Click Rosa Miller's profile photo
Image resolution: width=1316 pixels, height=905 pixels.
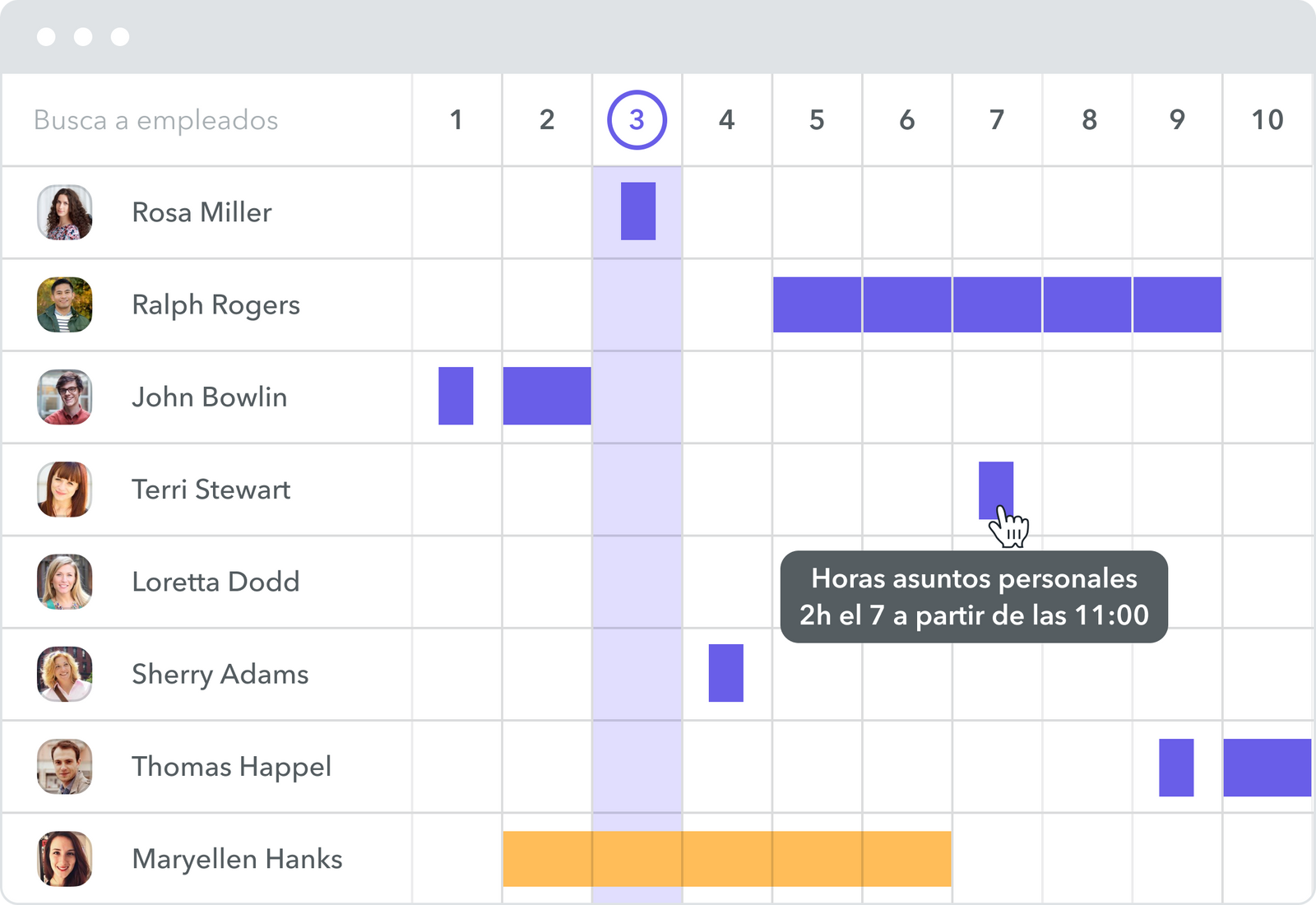coord(65,212)
